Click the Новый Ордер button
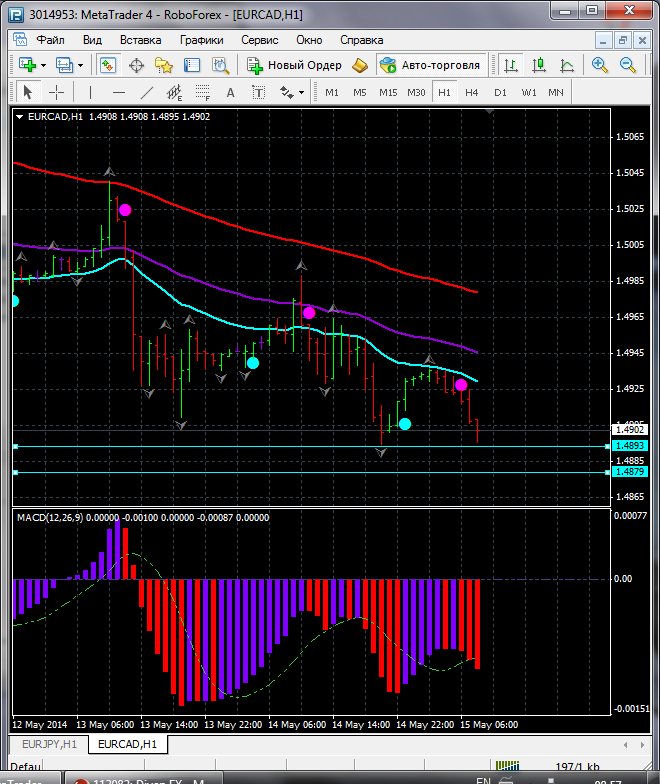This screenshot has width=660, height=784. (295, 65)
